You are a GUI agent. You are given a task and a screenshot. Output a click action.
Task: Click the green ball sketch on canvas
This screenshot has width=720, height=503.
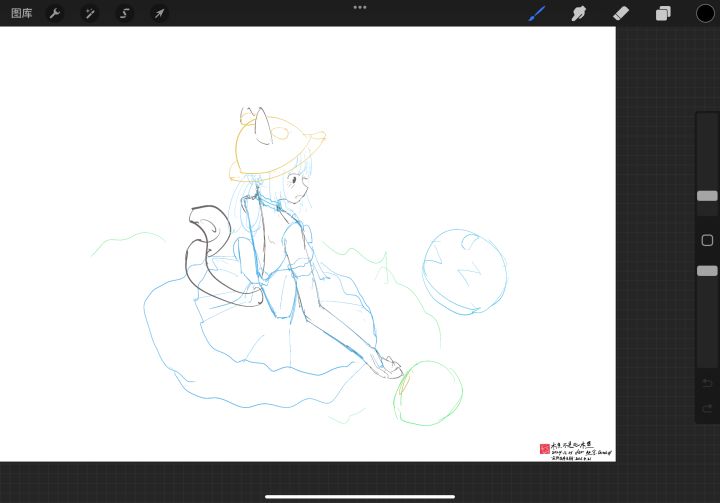click(x=428, y=393)
